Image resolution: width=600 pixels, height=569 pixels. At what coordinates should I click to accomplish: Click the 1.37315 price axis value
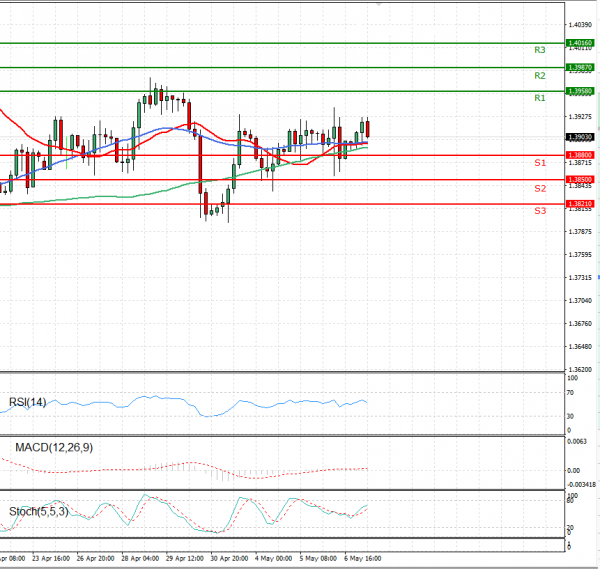(580, 277)
